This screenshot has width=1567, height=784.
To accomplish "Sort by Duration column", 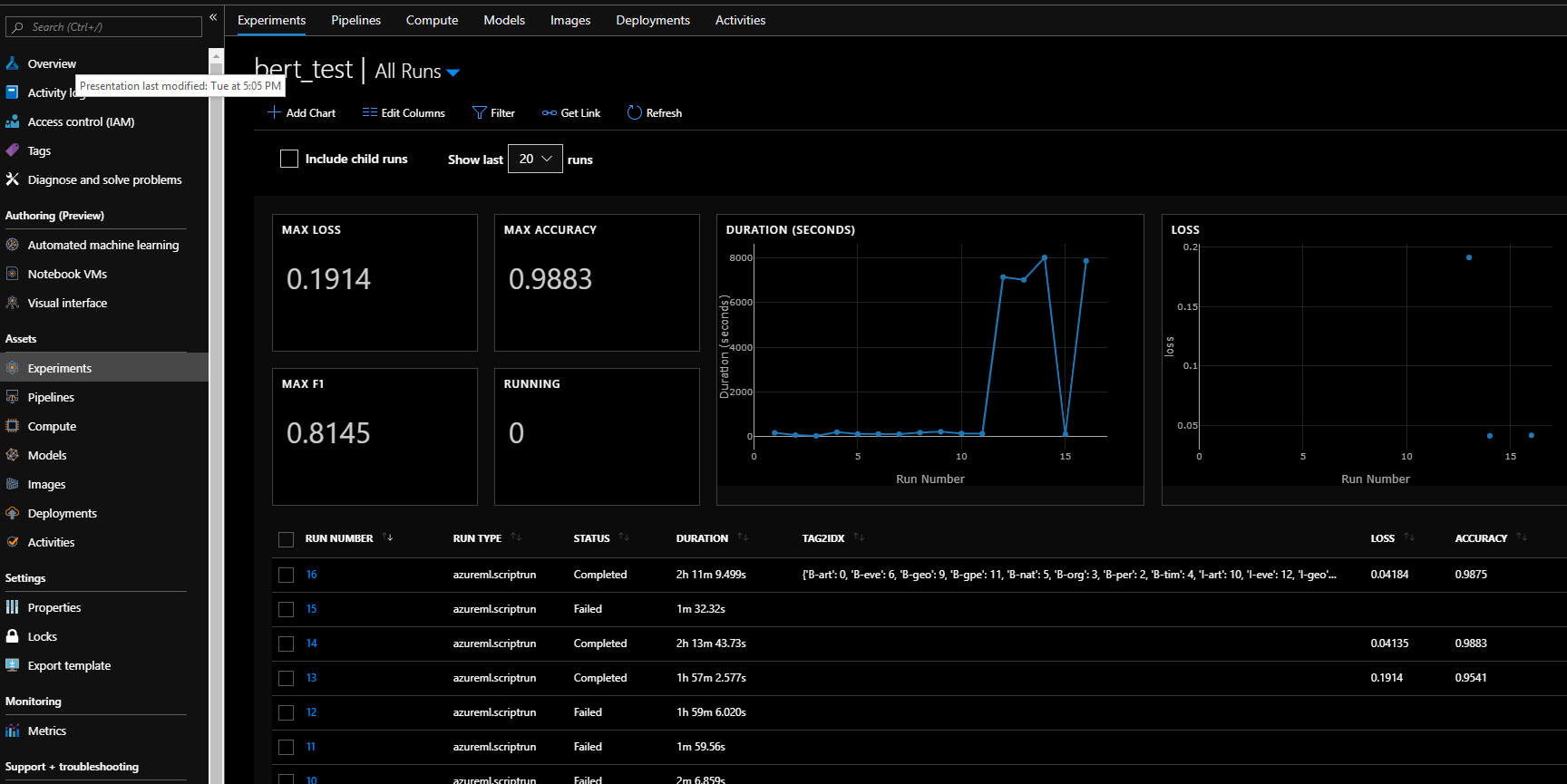I will (x=743, y=537).
